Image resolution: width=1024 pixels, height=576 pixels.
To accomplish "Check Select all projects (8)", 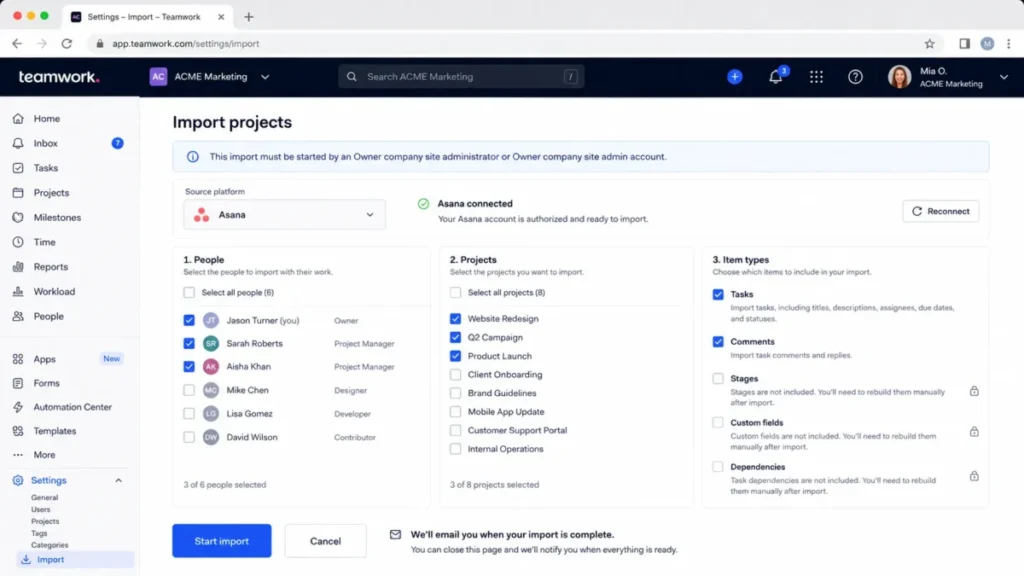I will [455, 293].
